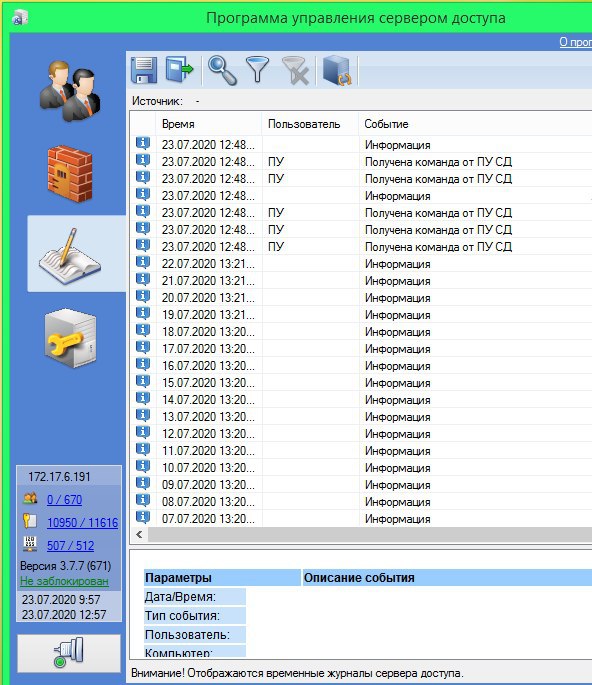The height and width of the screenshot is (685, 592).
Task: Click "Информация" in the 19.07.2020 row
Action: coord(398,315)
